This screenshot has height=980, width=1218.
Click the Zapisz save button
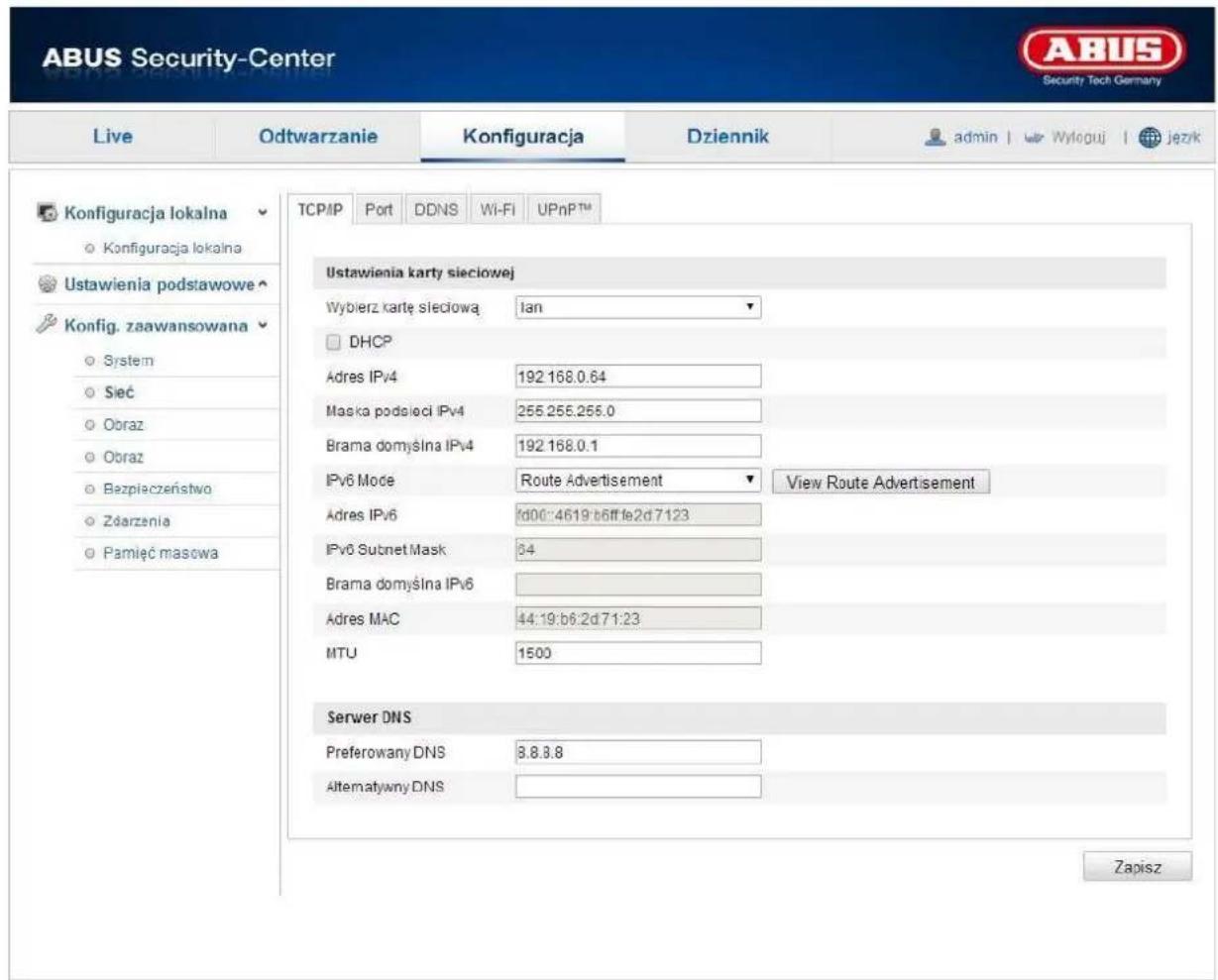pos(1137,867)
